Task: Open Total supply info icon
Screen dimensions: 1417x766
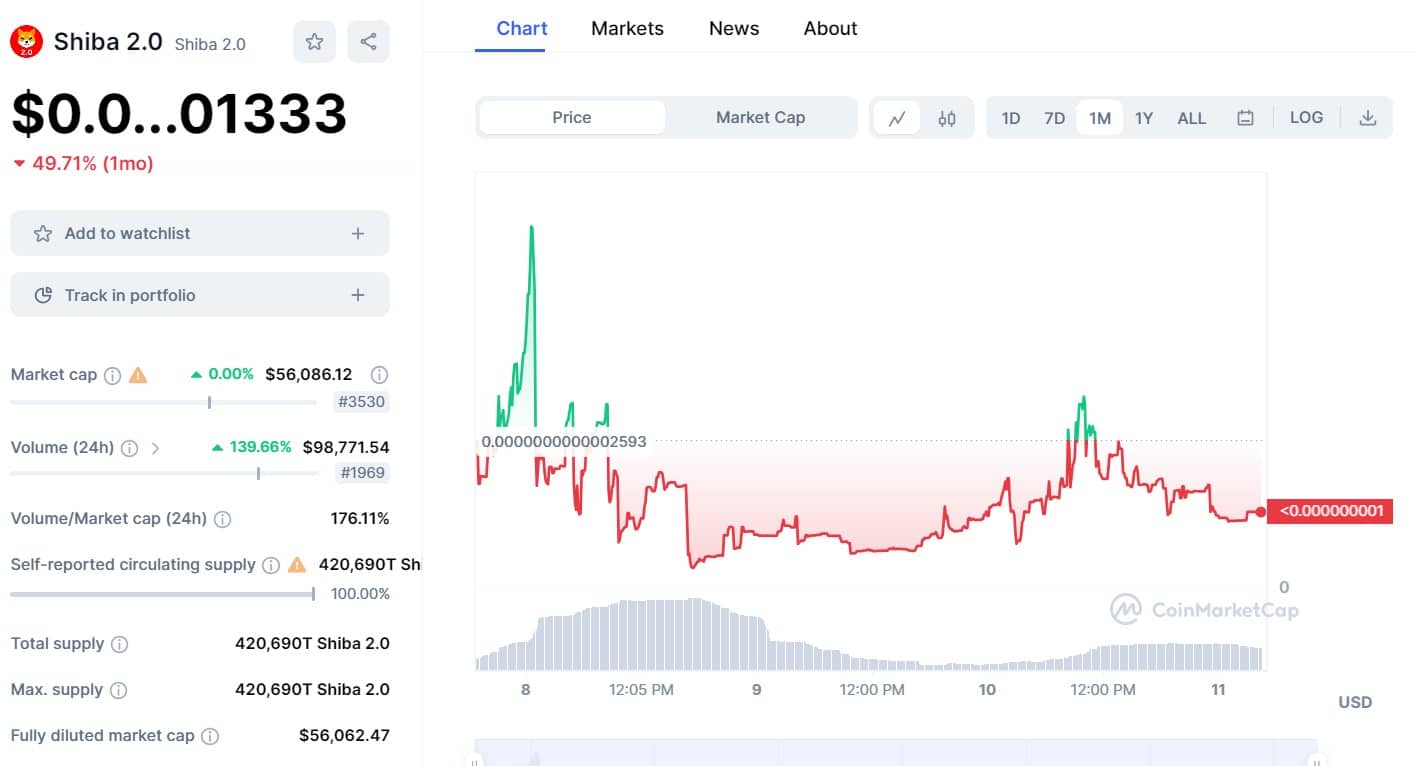Action: pyautogui.click(x=120, y=644)
